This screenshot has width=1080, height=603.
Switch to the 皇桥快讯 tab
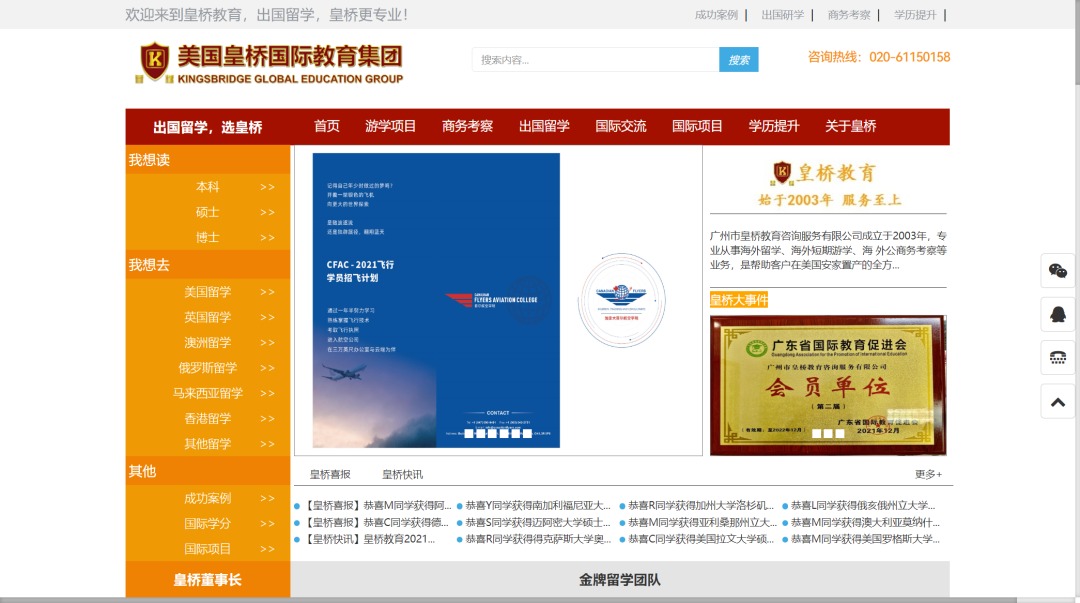402,474
